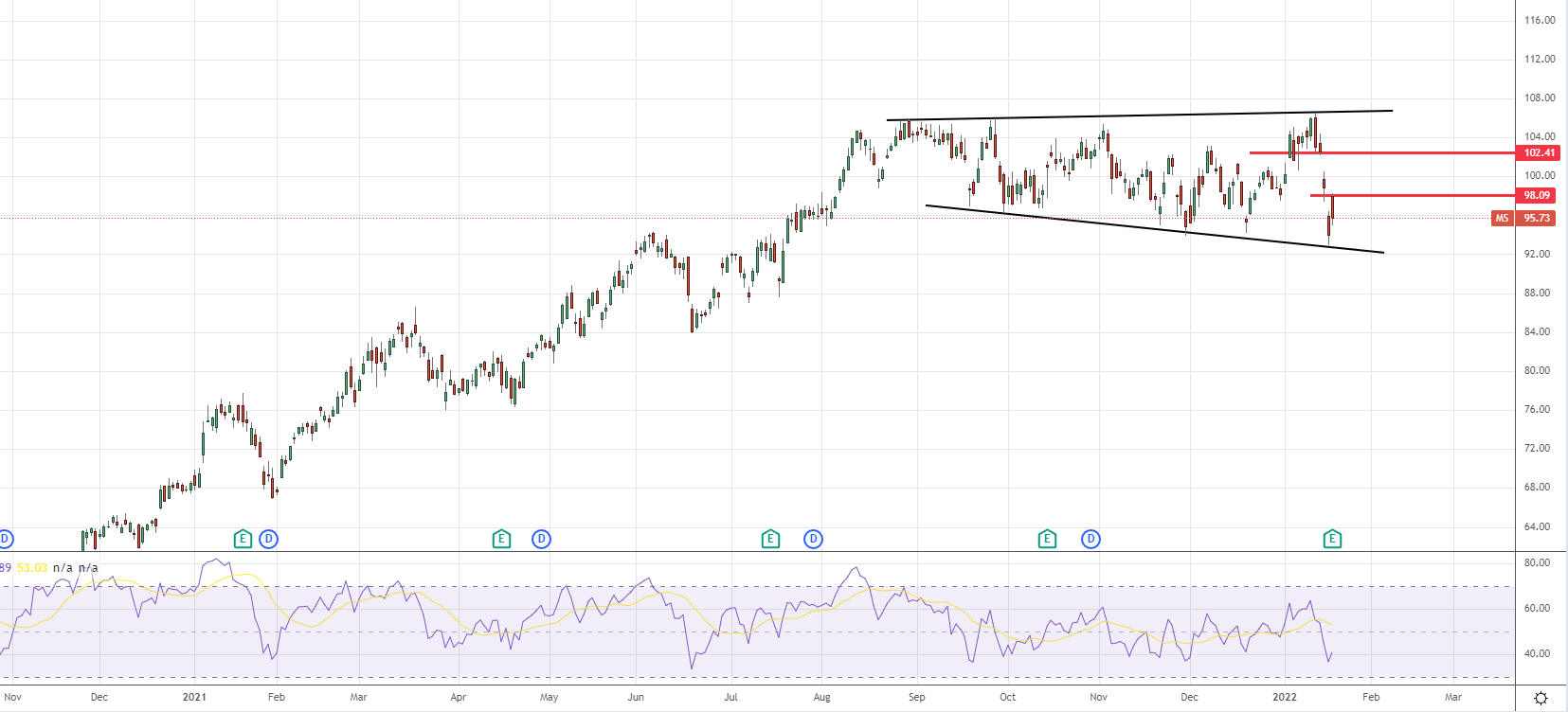Open chart settings gear icon
The width and height of the screenshot is (1568, 712).
tap(1541, 698)
